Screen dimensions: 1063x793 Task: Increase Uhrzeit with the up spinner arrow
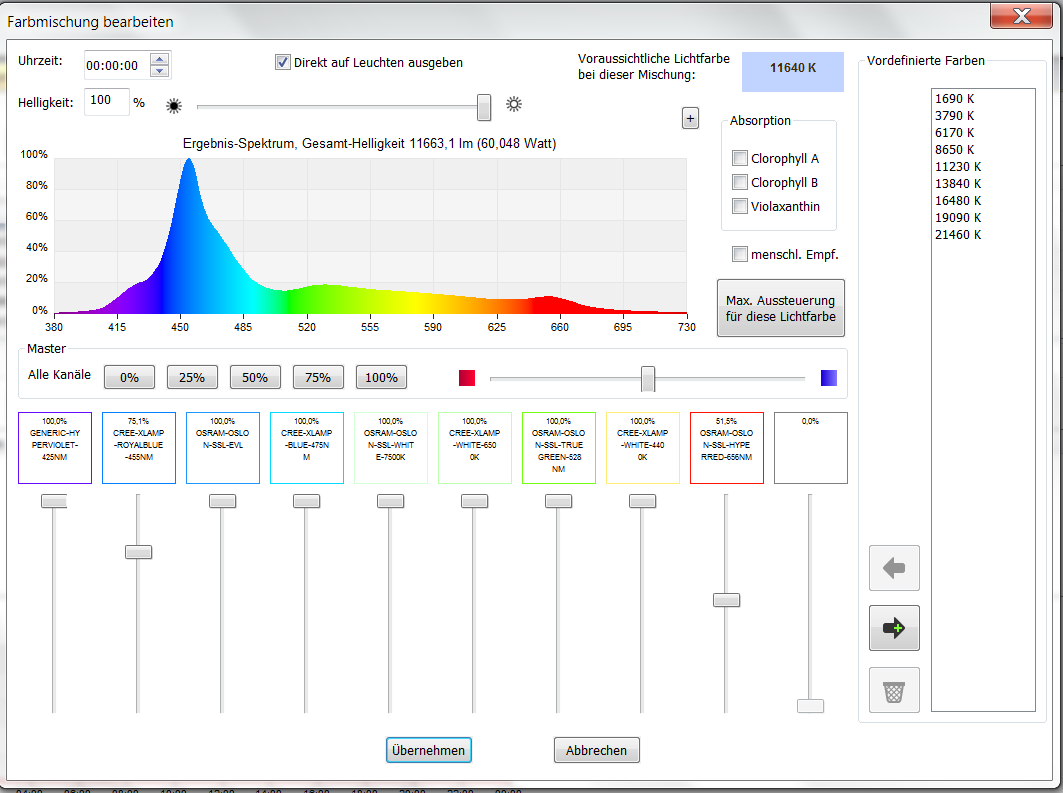(x=159, y=58)
